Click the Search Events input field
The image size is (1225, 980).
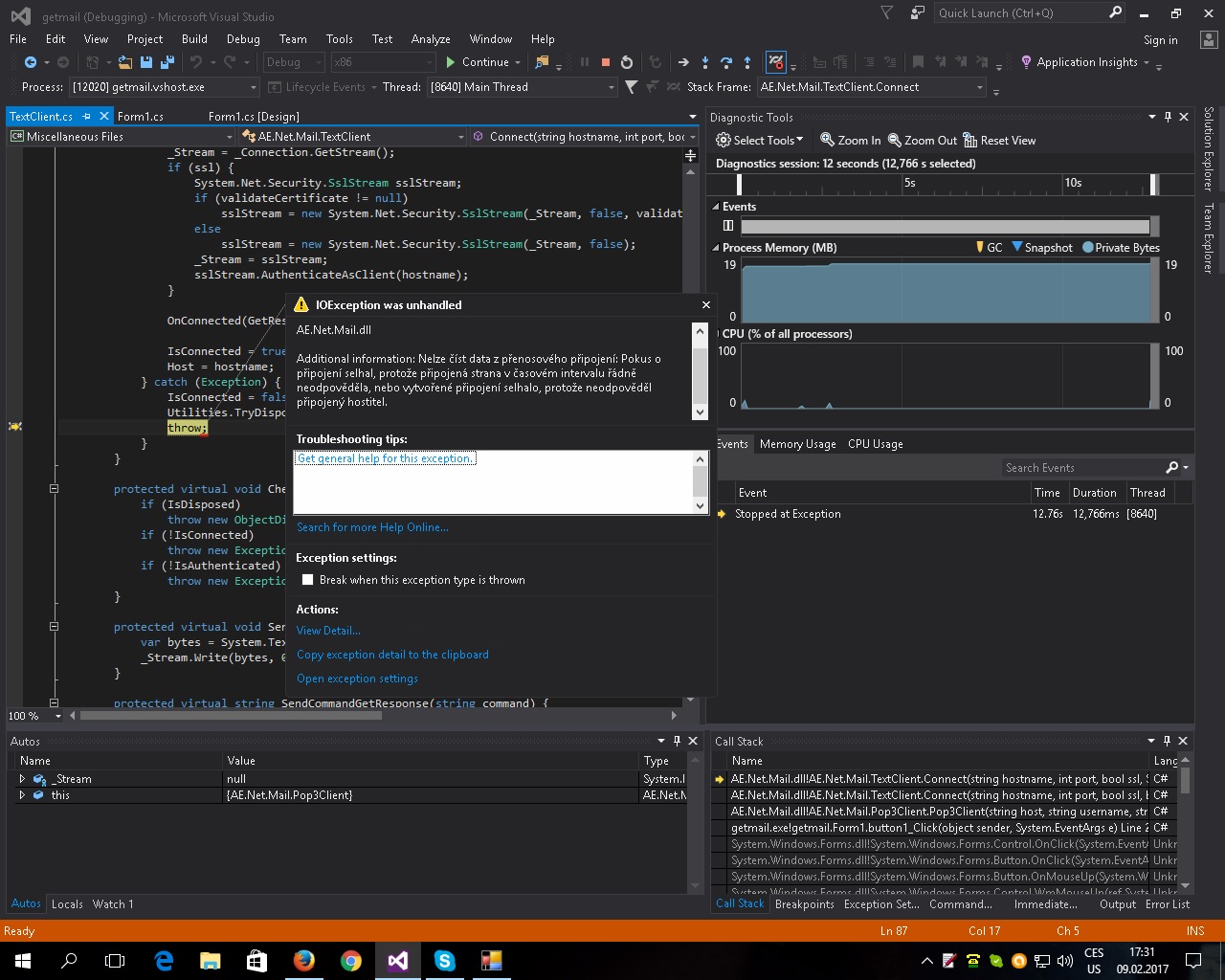(x=1081, y=468)
